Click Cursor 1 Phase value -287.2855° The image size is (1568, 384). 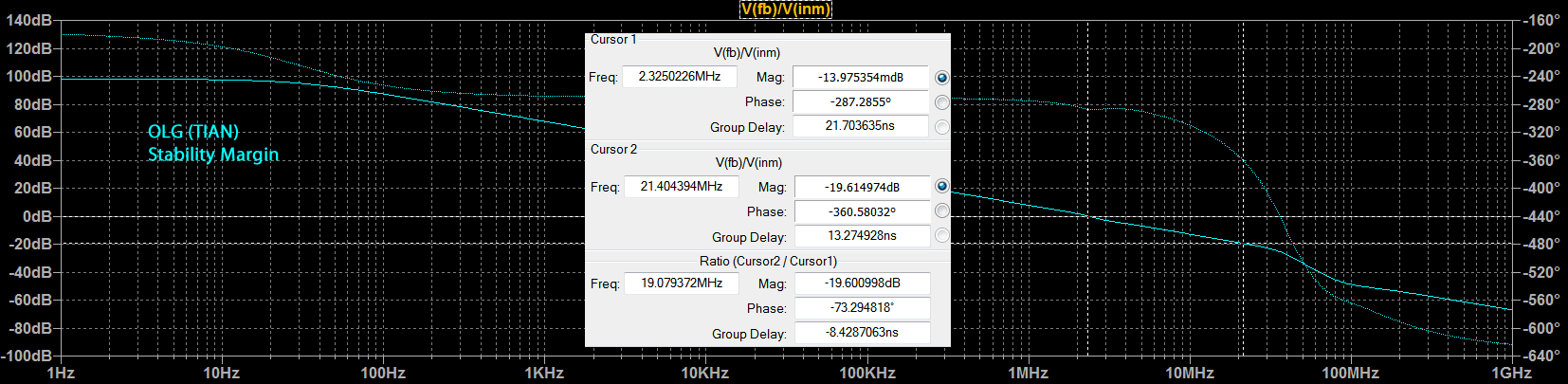[861, 102]
